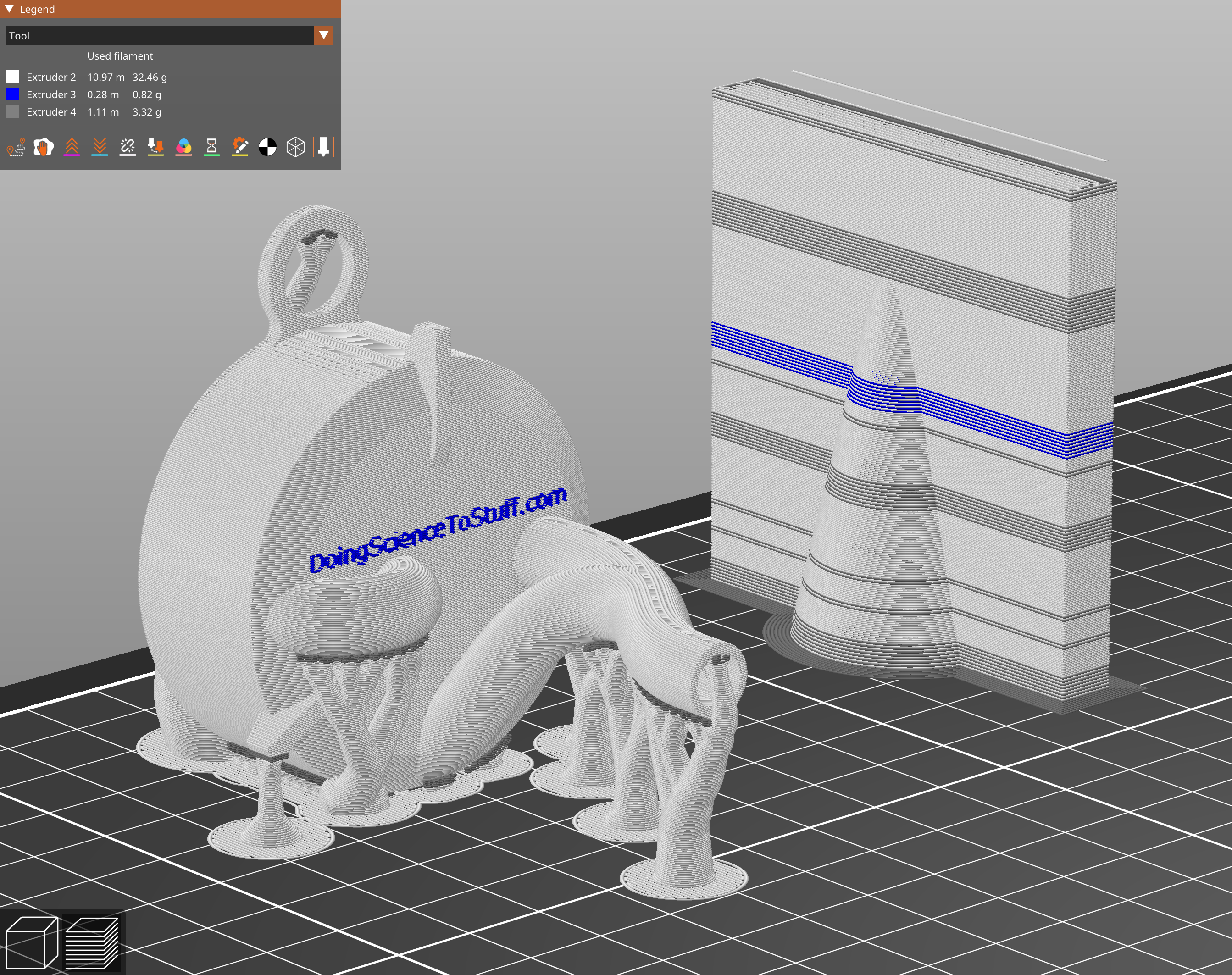
Task: Click the Extruder 4 legend entry
Action: (51, 112)
